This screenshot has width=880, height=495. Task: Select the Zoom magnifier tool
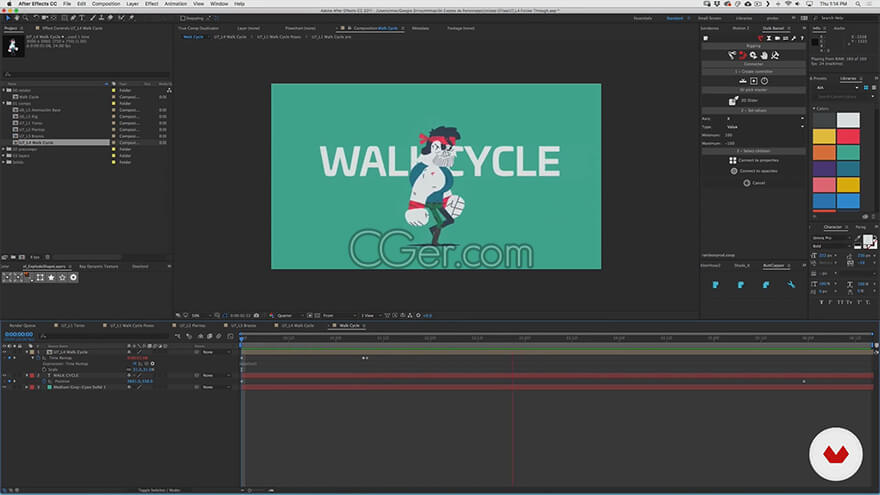coord(26,18)
